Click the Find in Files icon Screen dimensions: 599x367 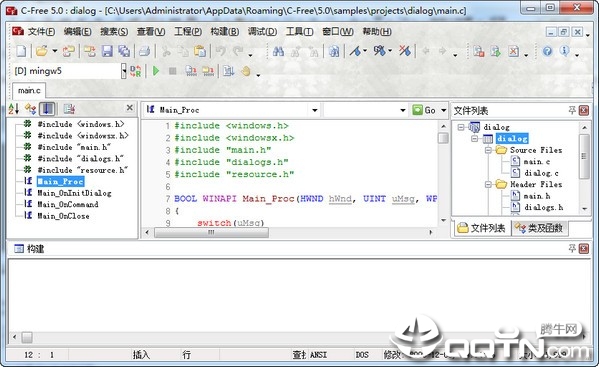333,51
